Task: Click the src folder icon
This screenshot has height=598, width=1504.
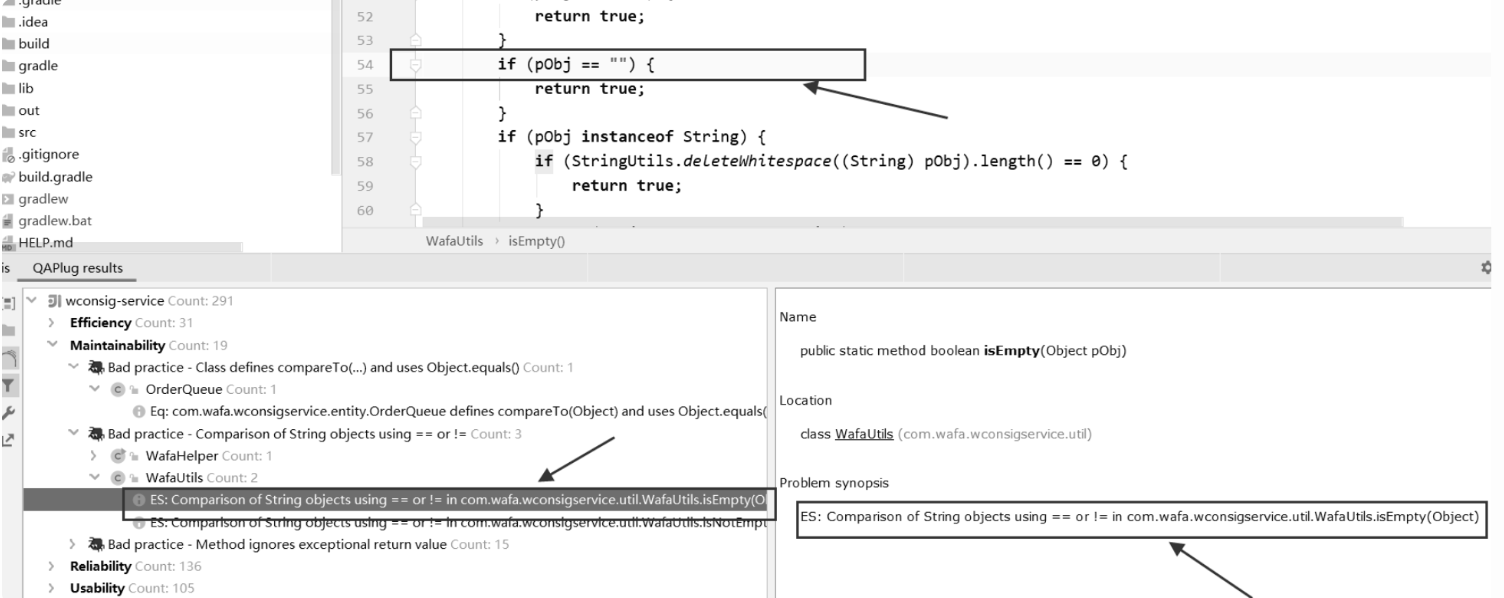Action: point(9,133)
